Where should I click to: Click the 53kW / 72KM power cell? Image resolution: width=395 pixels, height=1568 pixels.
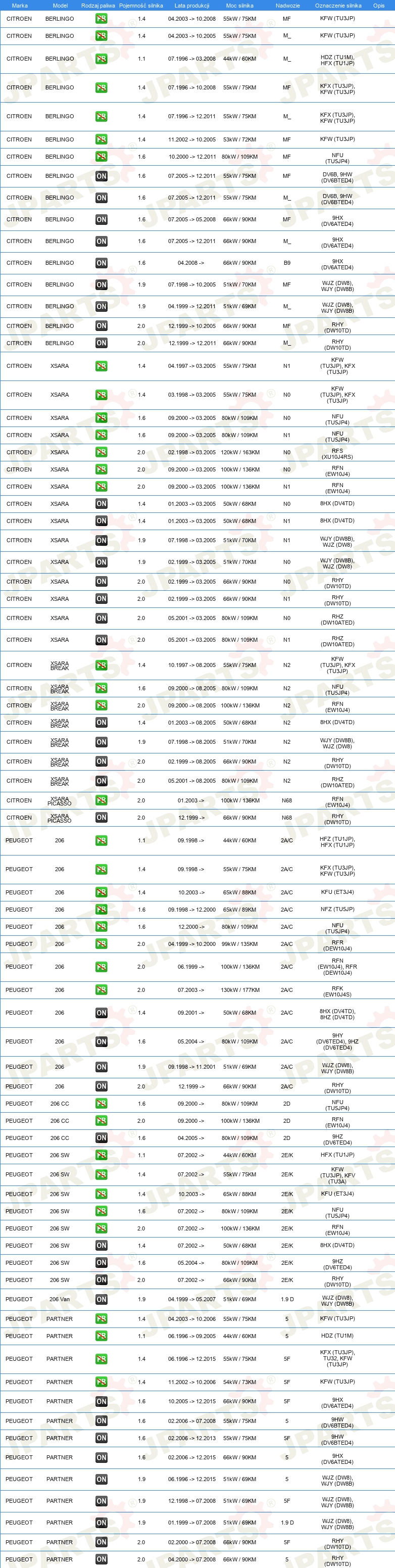click(x=240, y=139)
